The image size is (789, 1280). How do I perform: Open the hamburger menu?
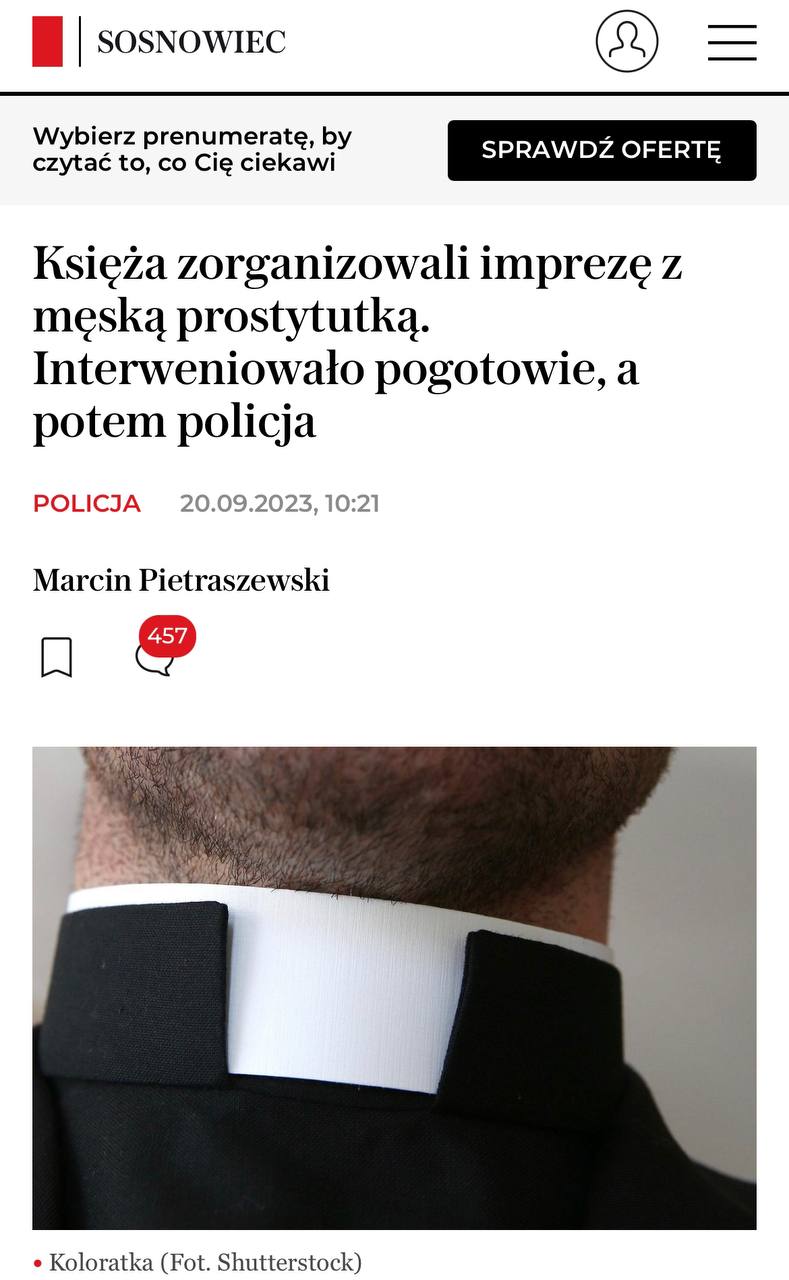[x=732, y=42]
